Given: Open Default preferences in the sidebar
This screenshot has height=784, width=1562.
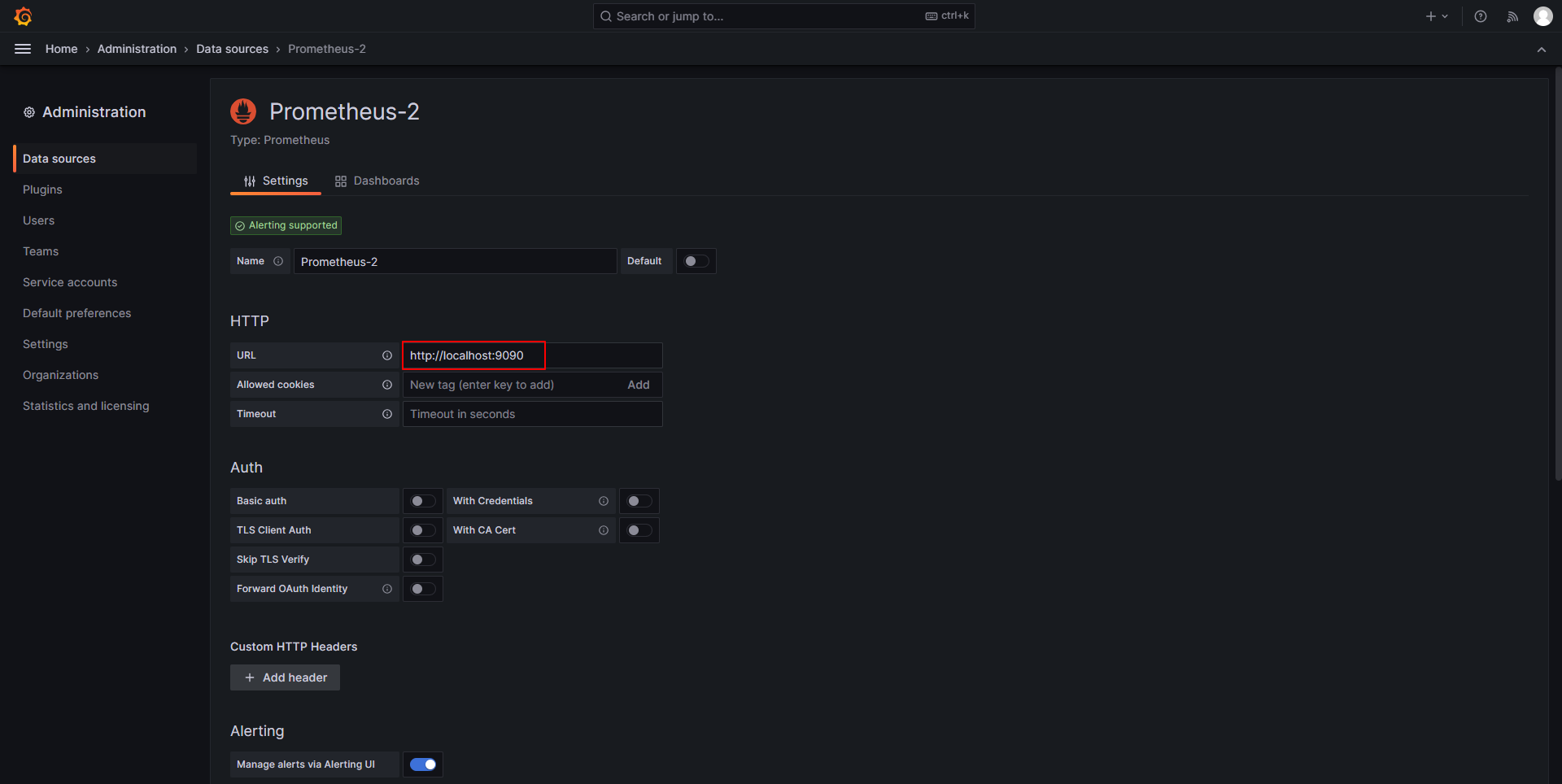Looking at the screenshot, I should pyautogui.click(x=76, y=313).
